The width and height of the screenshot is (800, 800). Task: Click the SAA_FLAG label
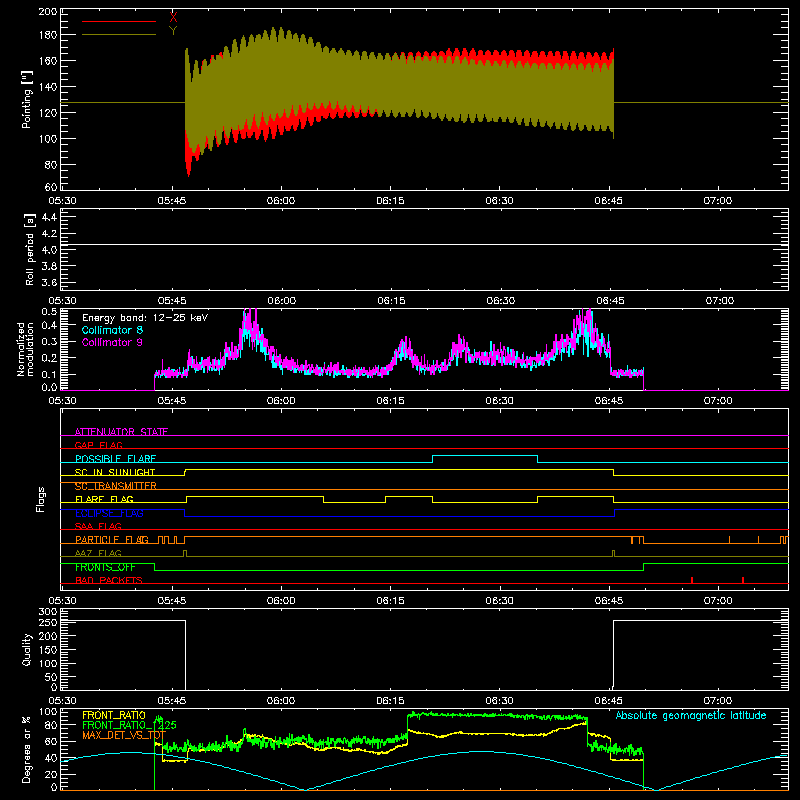pos(98,526)
